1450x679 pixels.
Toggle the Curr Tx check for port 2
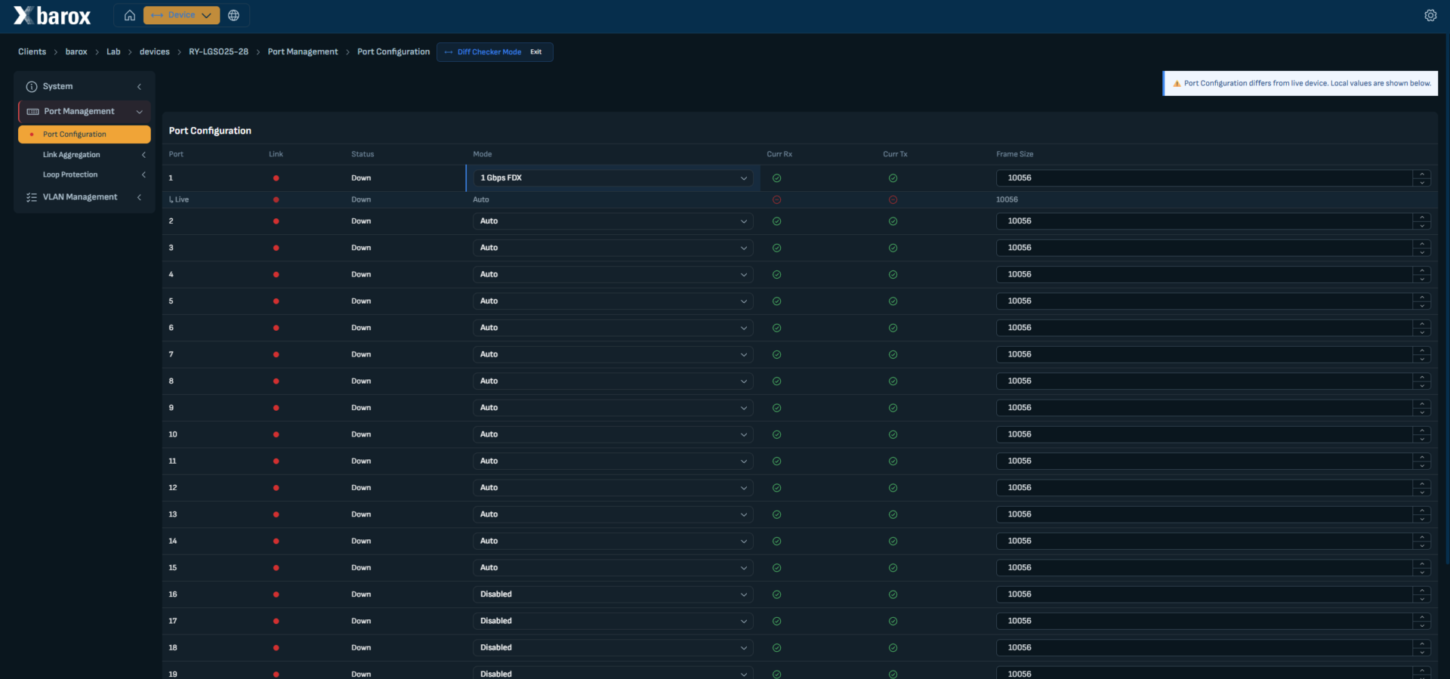[893, 221]
